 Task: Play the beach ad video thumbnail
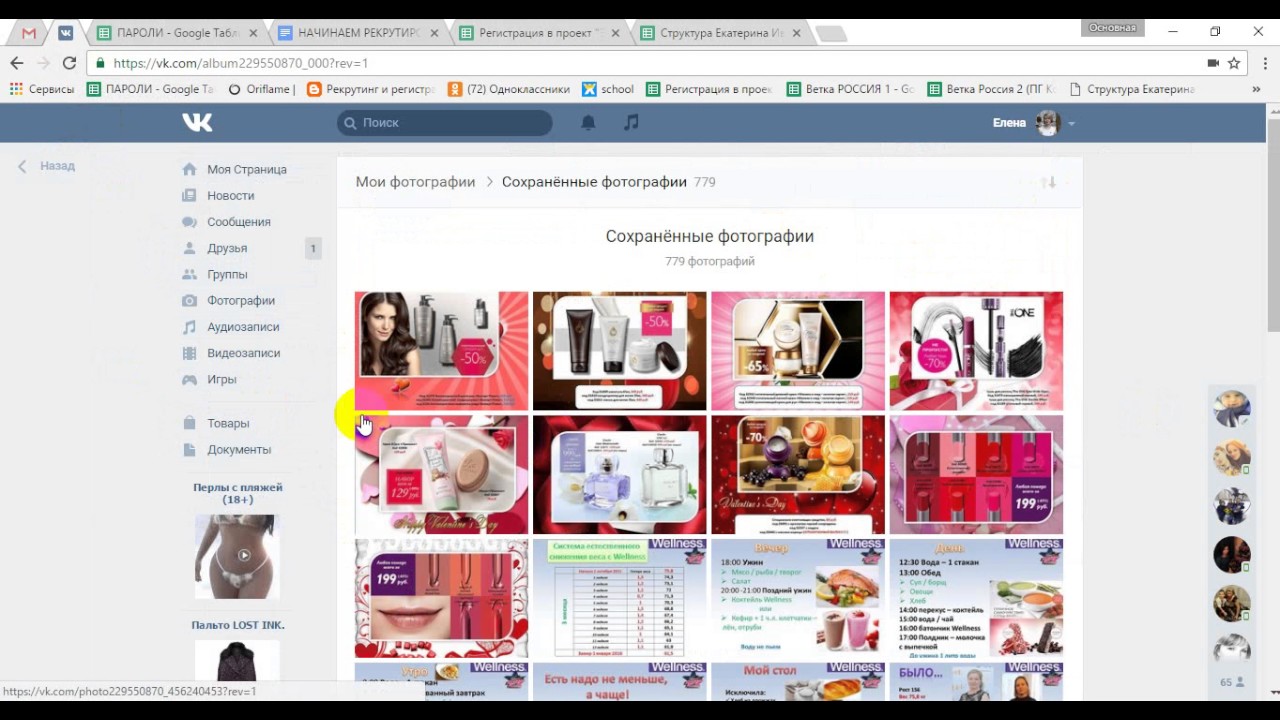point(236,556)
